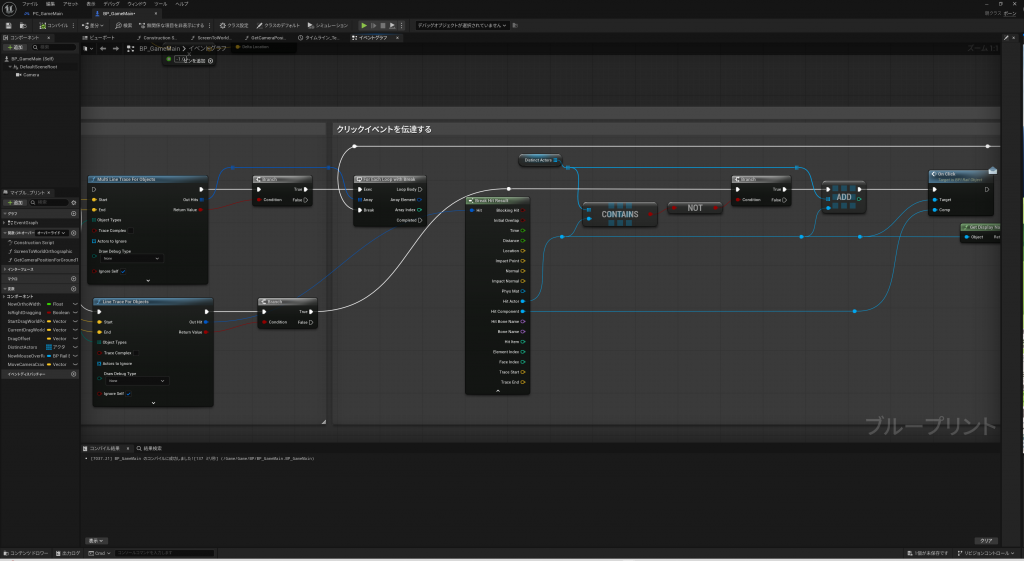Select ScreenToWorldOrthographic function
This screenshot has width=1024, height=561.
coord(42,251)
